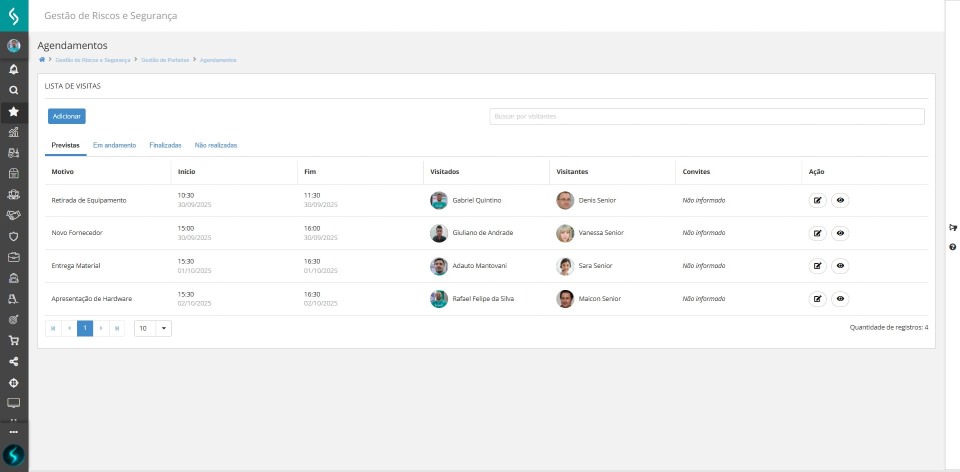Open the share icon in the sidebar
The image size is (960, 472).
point(14,361)
